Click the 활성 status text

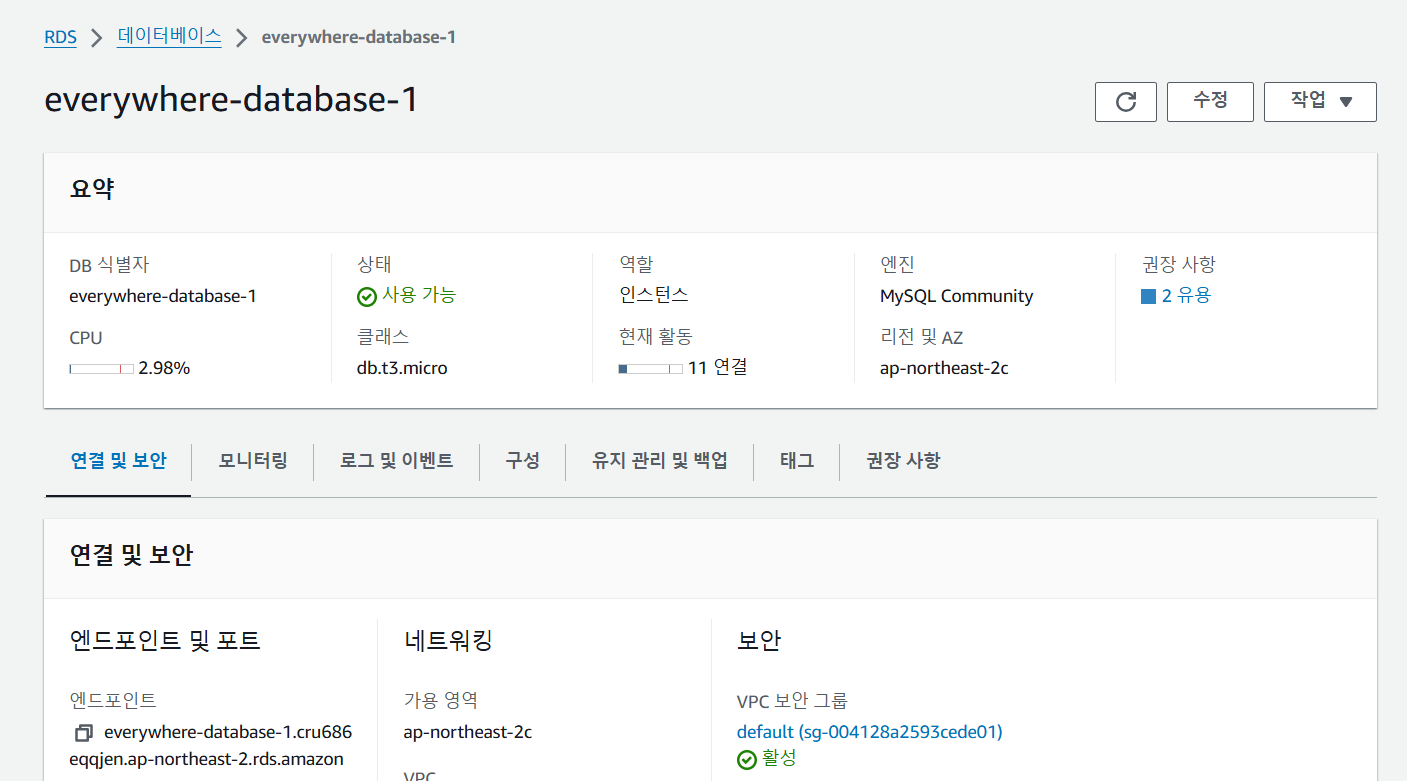[779, 759]
